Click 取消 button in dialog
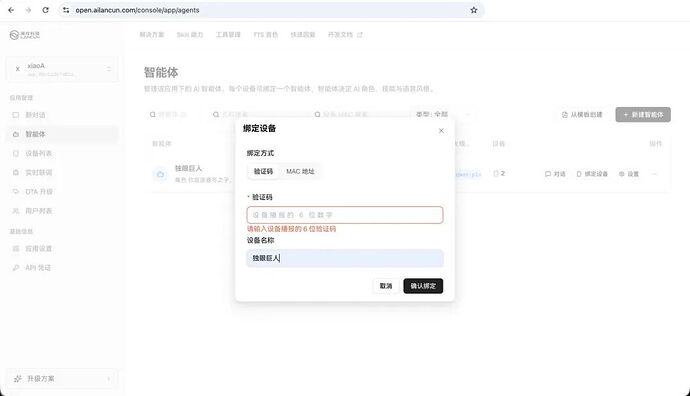690x396 pixels. coord(386,286)
